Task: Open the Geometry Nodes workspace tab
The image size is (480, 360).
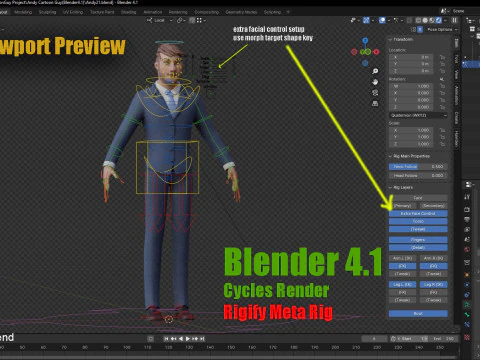Action: [241, 12]
